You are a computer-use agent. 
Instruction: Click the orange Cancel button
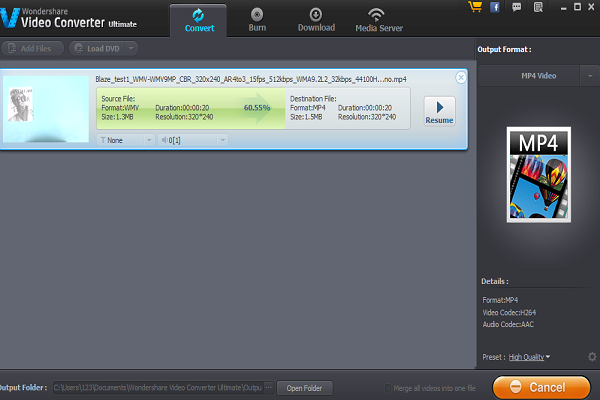(x=541, y=387)
